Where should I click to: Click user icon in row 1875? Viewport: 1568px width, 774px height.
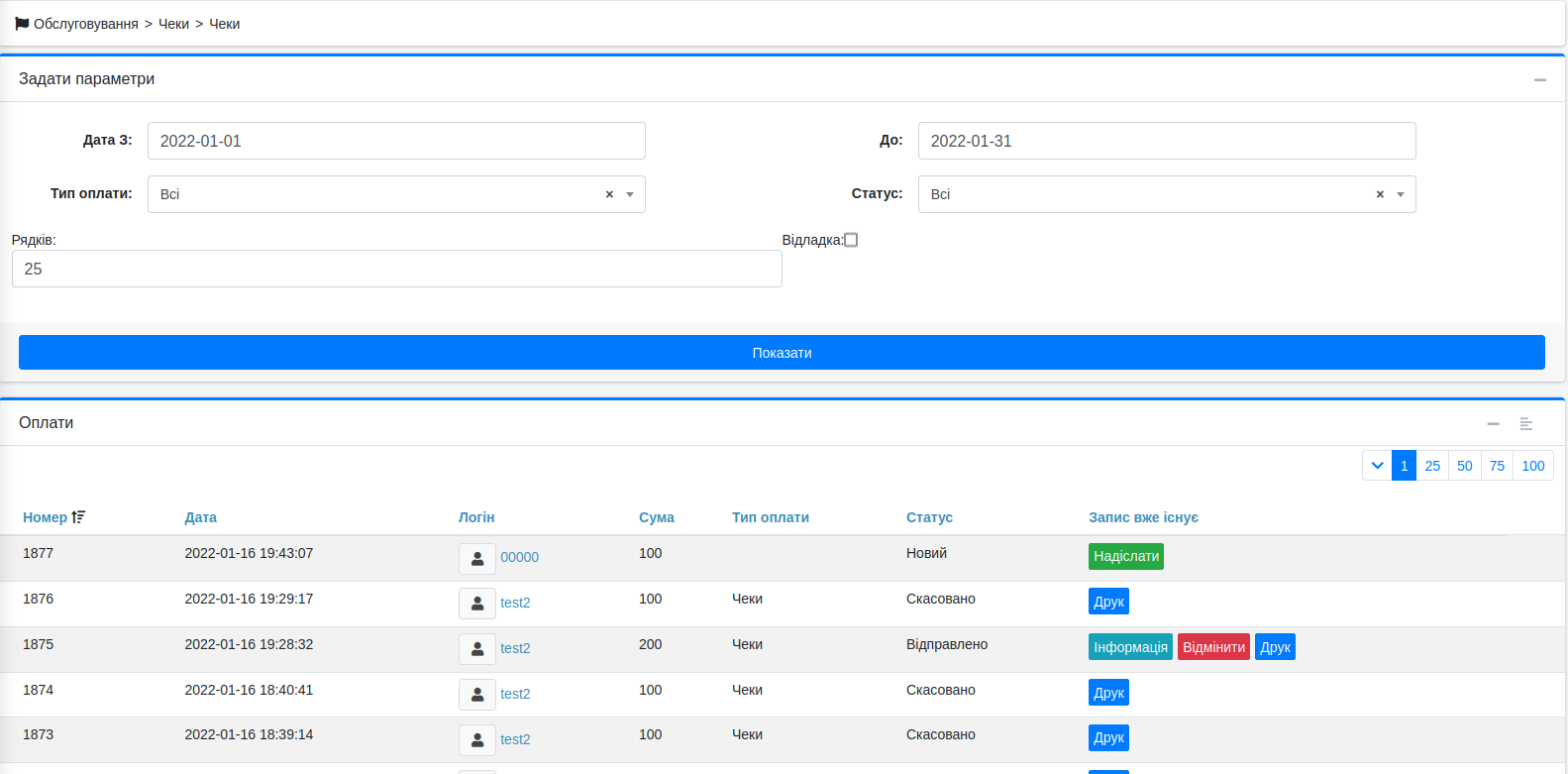[x=476, y=649]
